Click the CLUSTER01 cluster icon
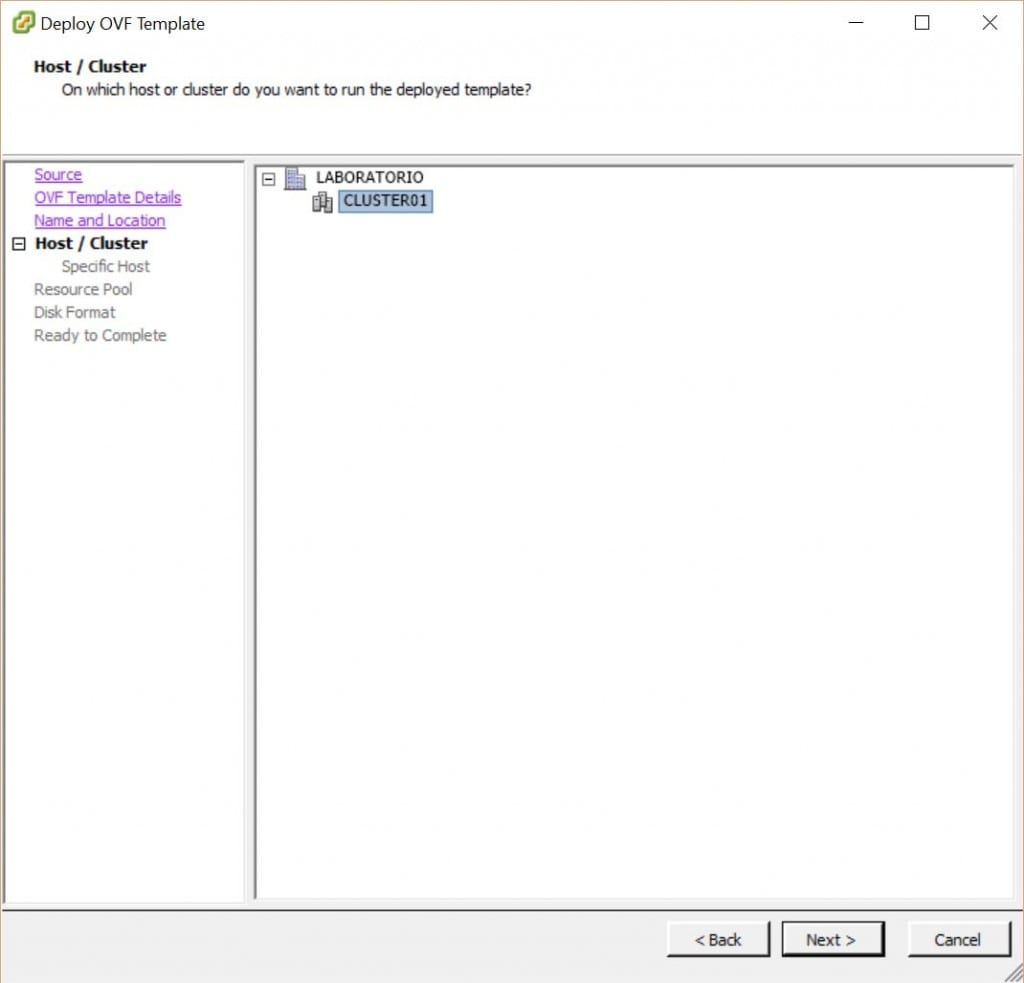1024x983 pixels. click(x=322, y=202)
